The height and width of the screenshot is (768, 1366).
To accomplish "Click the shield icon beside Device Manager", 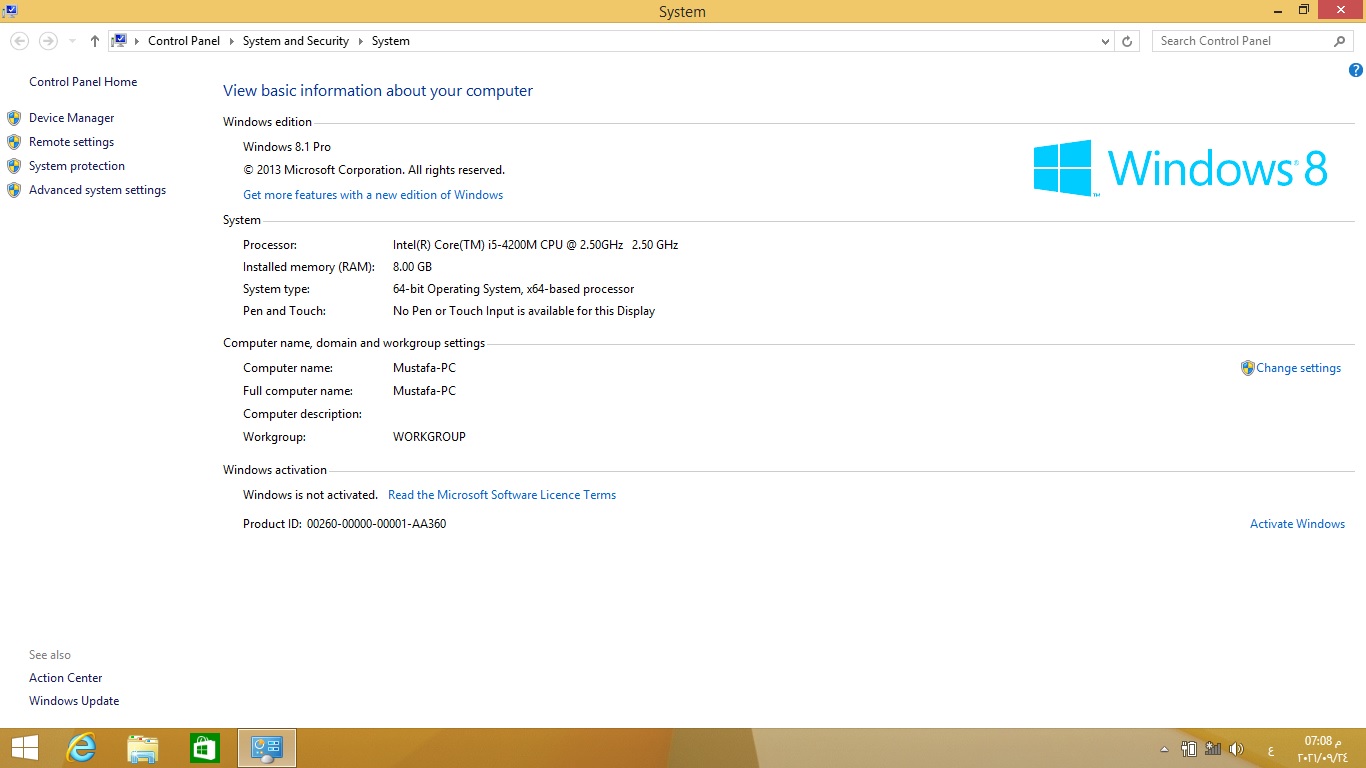I will coord(14,118).
